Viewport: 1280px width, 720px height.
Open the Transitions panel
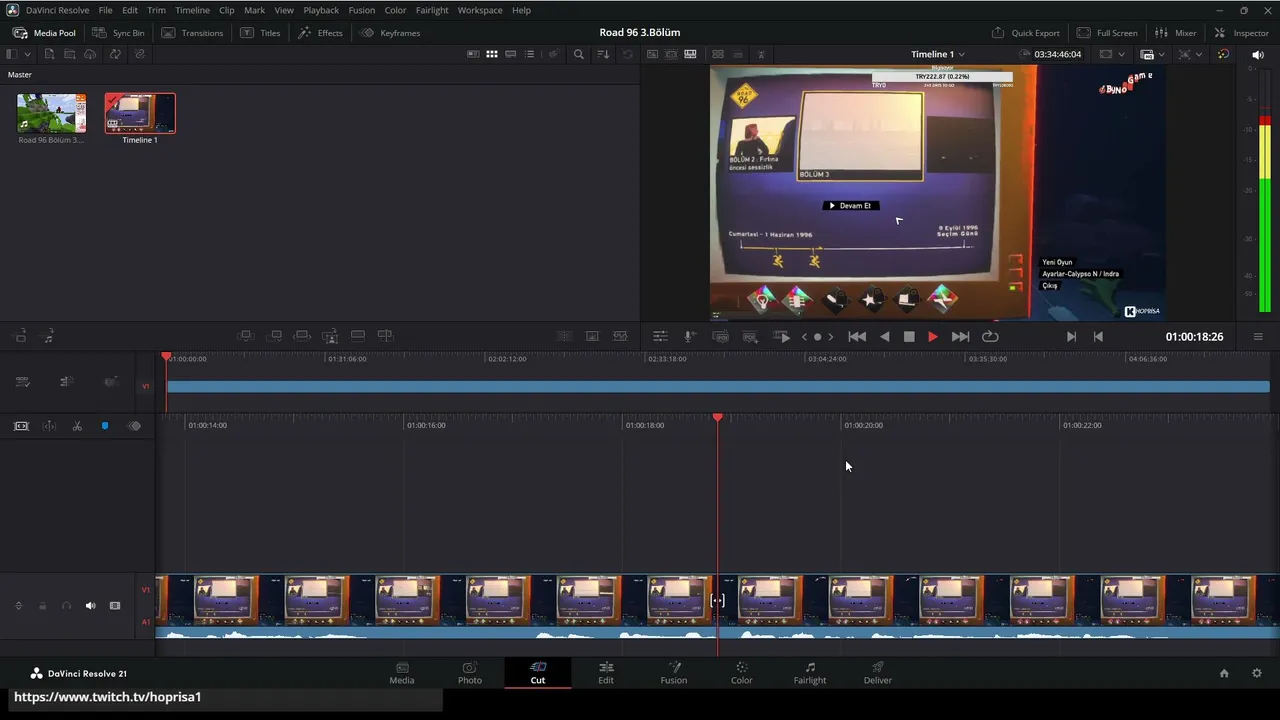click(x=192, y=33)
